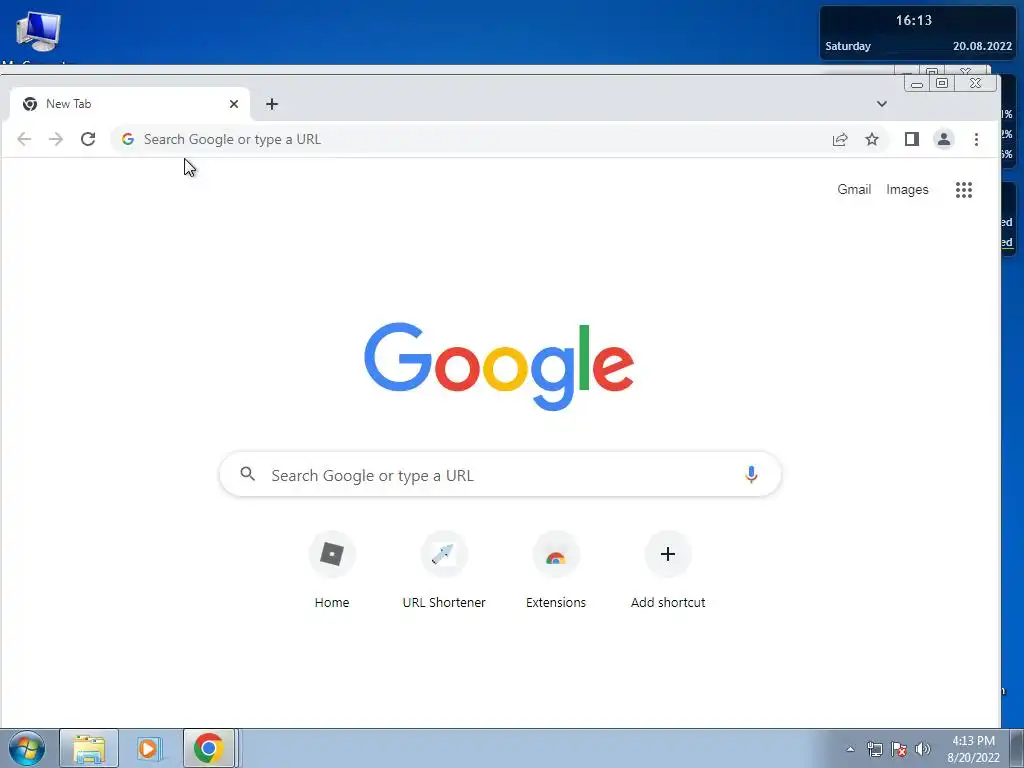Open the volume speaker tray icon

tap(923, 749)
